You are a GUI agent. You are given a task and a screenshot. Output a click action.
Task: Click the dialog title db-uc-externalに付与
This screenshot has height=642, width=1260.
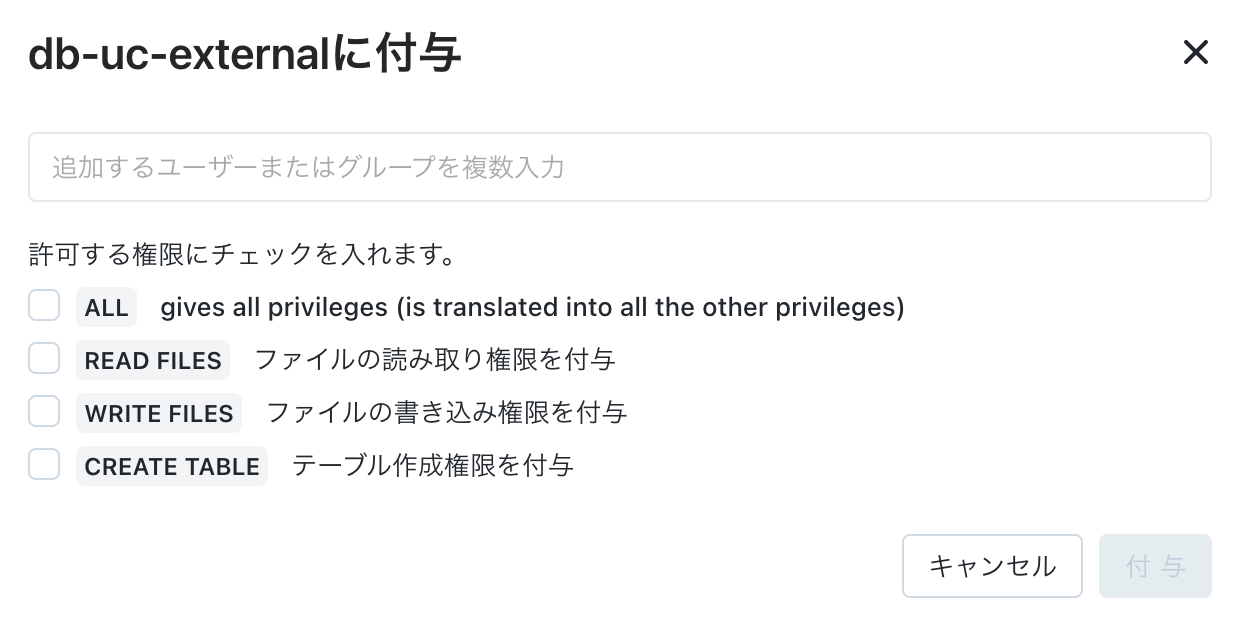tap(244, 53)
